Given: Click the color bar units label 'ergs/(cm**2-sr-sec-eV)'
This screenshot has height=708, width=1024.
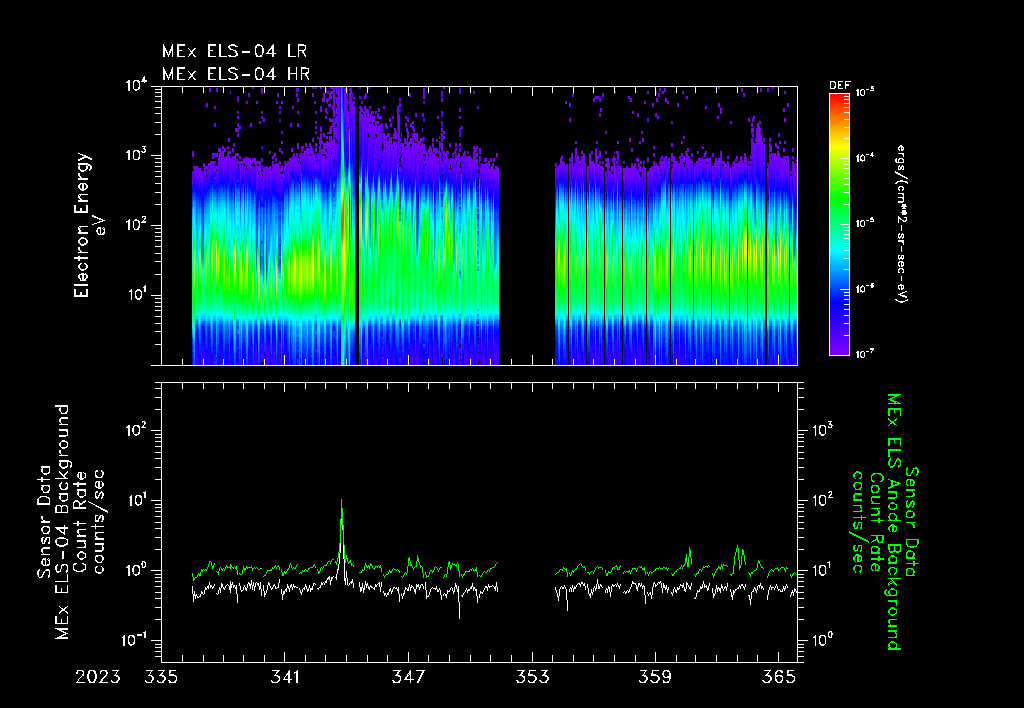Looking at the screenshot, I should 901,224.
